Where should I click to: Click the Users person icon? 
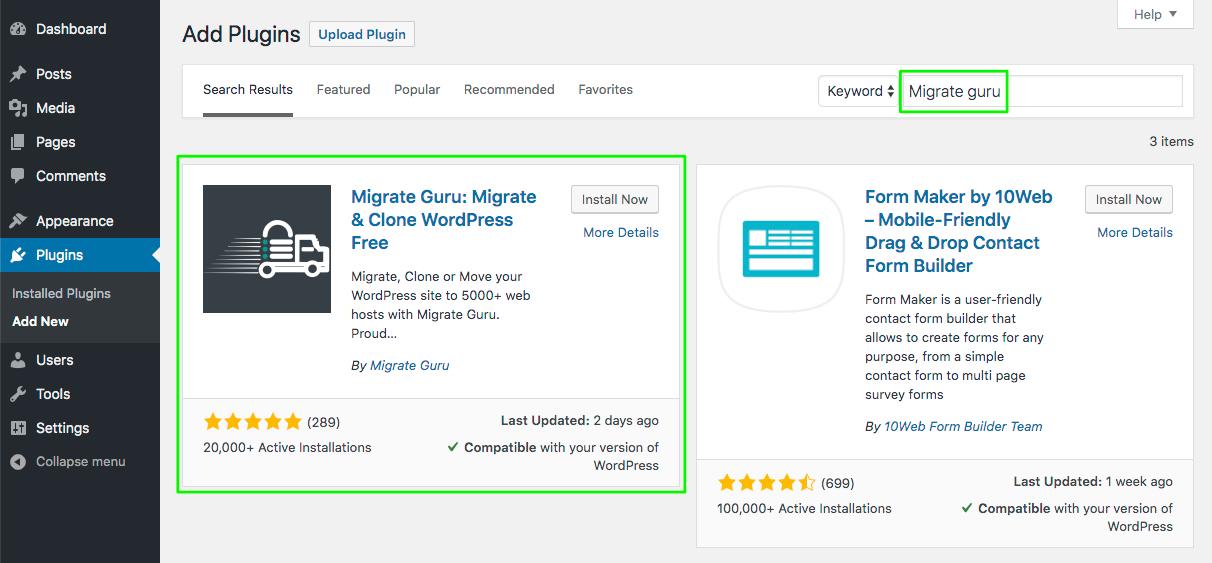click(x=18, y=360)
